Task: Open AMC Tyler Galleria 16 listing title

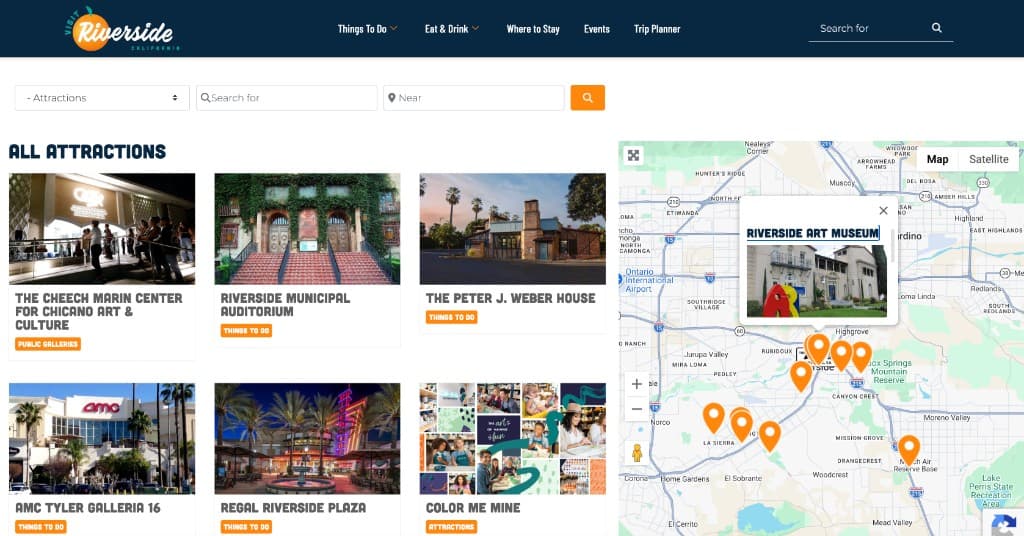Action: [88, 508]
